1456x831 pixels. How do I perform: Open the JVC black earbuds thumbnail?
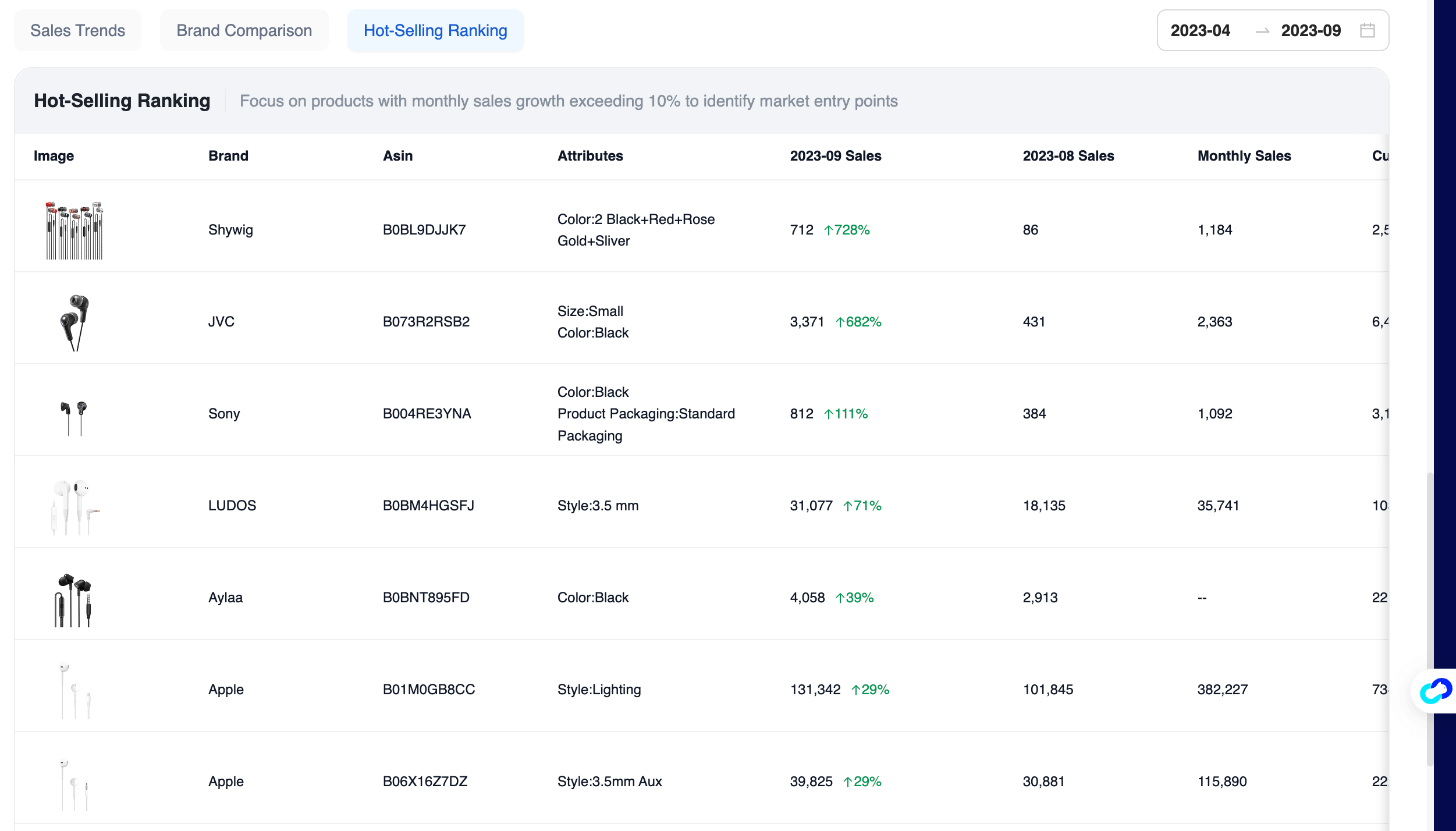click(74, 322)
